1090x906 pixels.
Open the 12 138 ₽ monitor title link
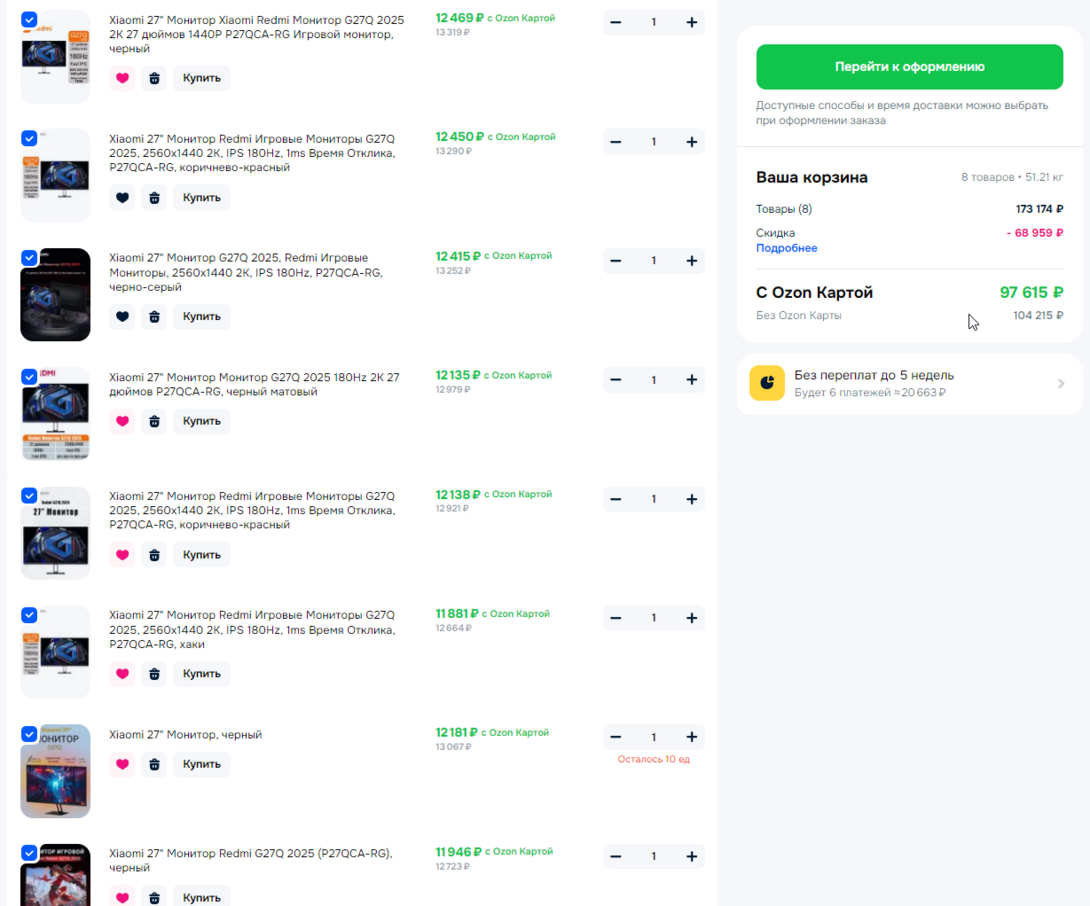pos(252,510)
